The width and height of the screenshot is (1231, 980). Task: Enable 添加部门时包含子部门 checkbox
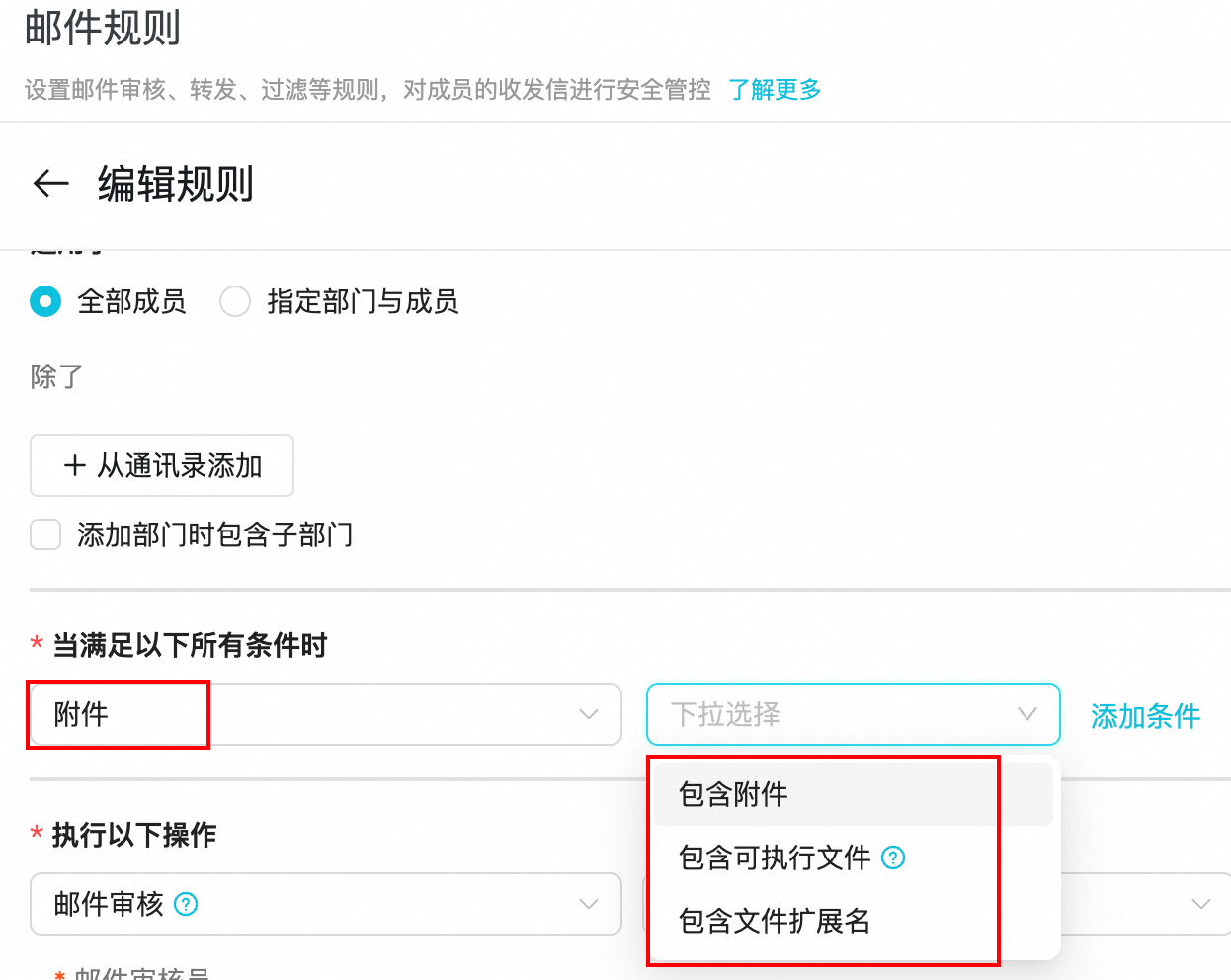click(x=45, y=534)
